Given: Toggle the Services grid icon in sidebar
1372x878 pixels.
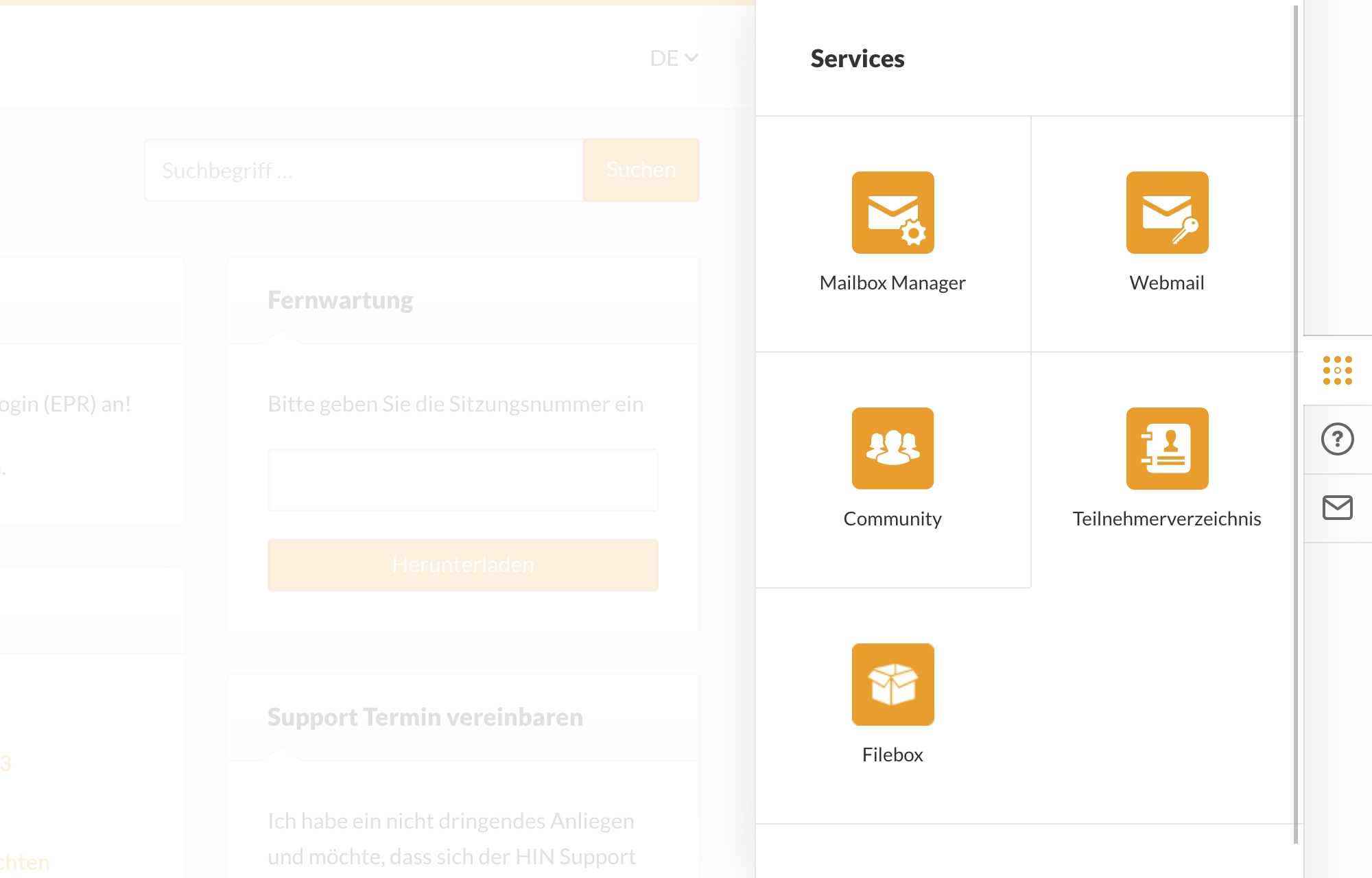Looking at the screenshot, I should (1337, 370).
